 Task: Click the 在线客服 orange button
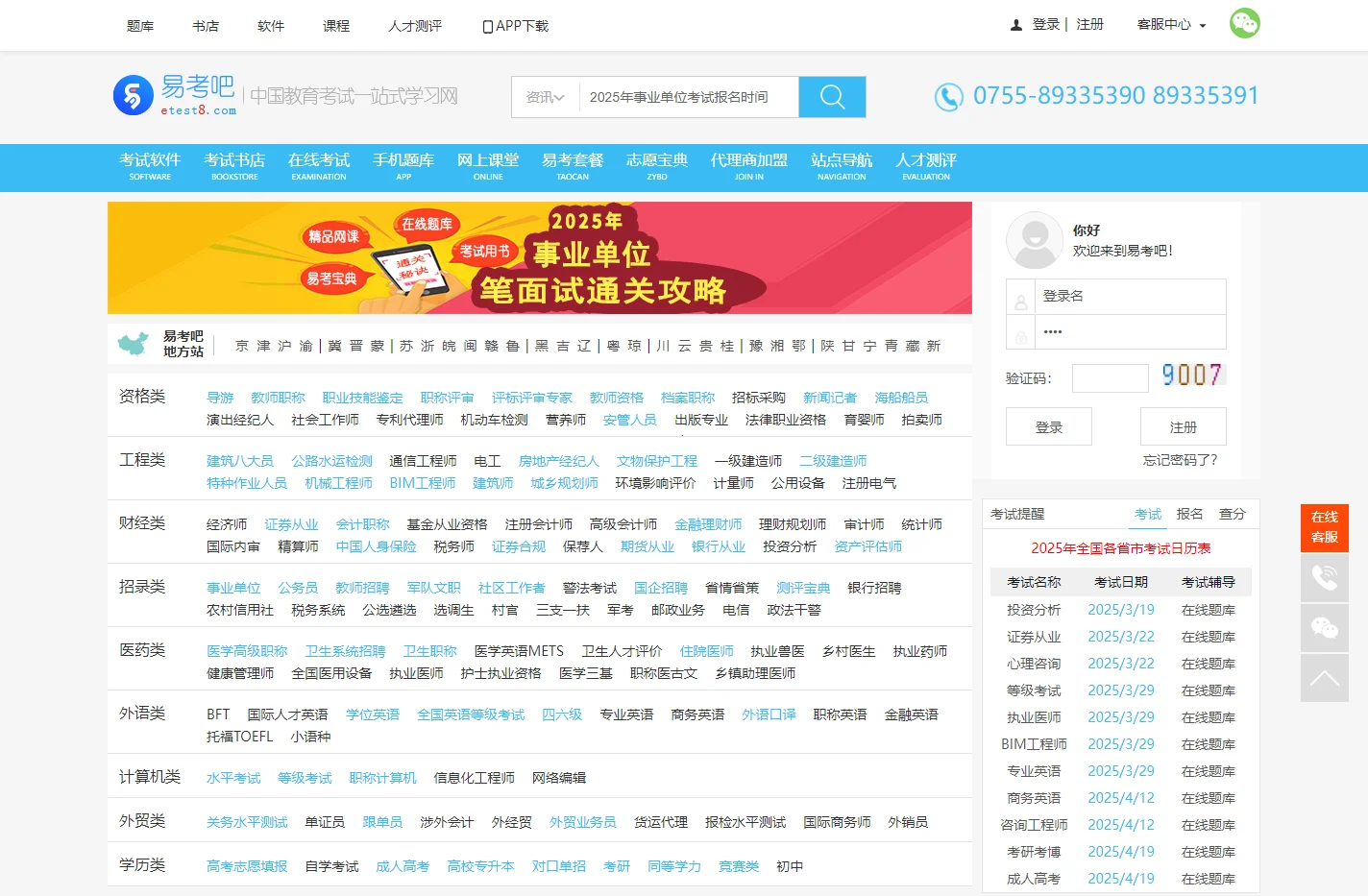point(1325,527)
